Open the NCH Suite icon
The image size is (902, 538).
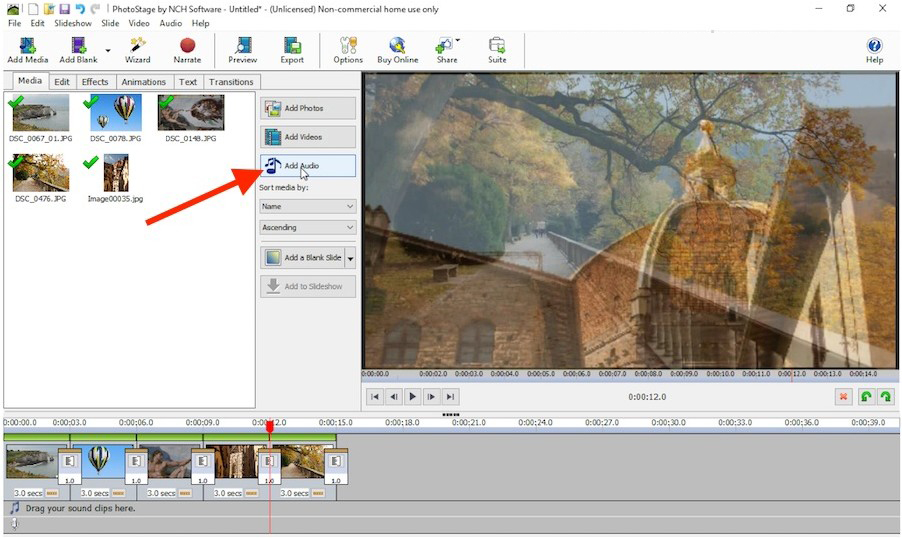[497, 50]
